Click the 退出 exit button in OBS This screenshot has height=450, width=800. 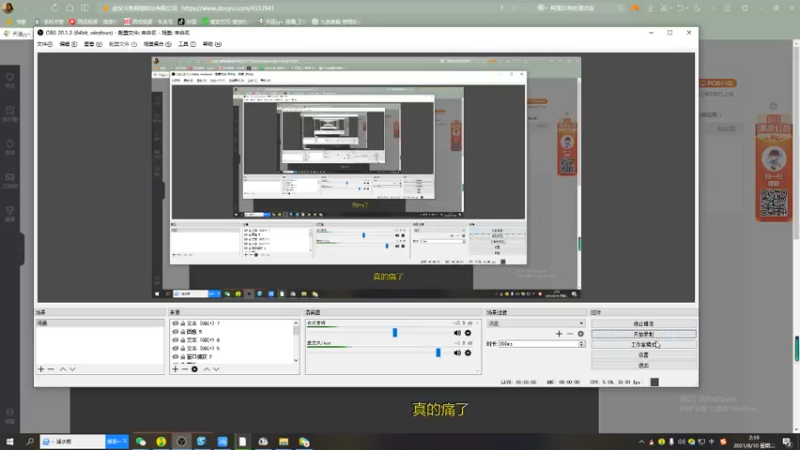tap(643, 365)
